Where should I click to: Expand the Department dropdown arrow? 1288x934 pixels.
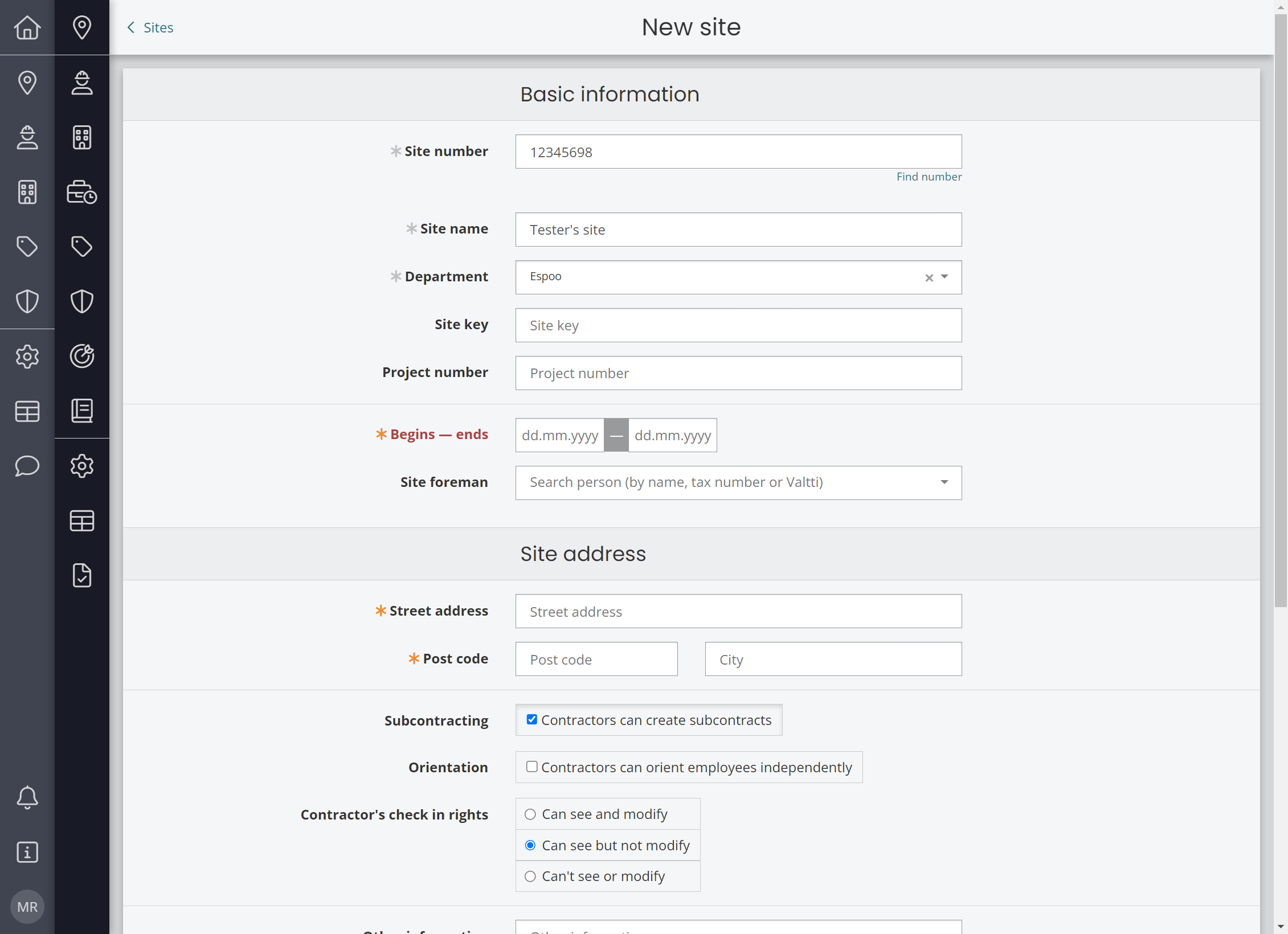[x=944, y=277]
